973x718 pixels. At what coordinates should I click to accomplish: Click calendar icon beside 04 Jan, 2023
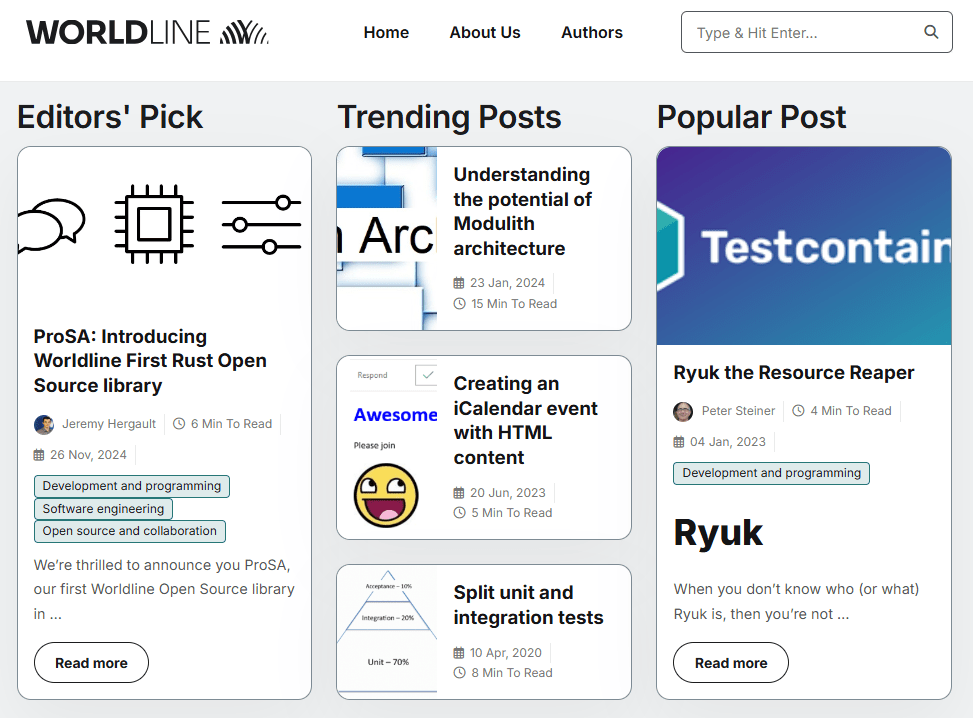point(679,442)
